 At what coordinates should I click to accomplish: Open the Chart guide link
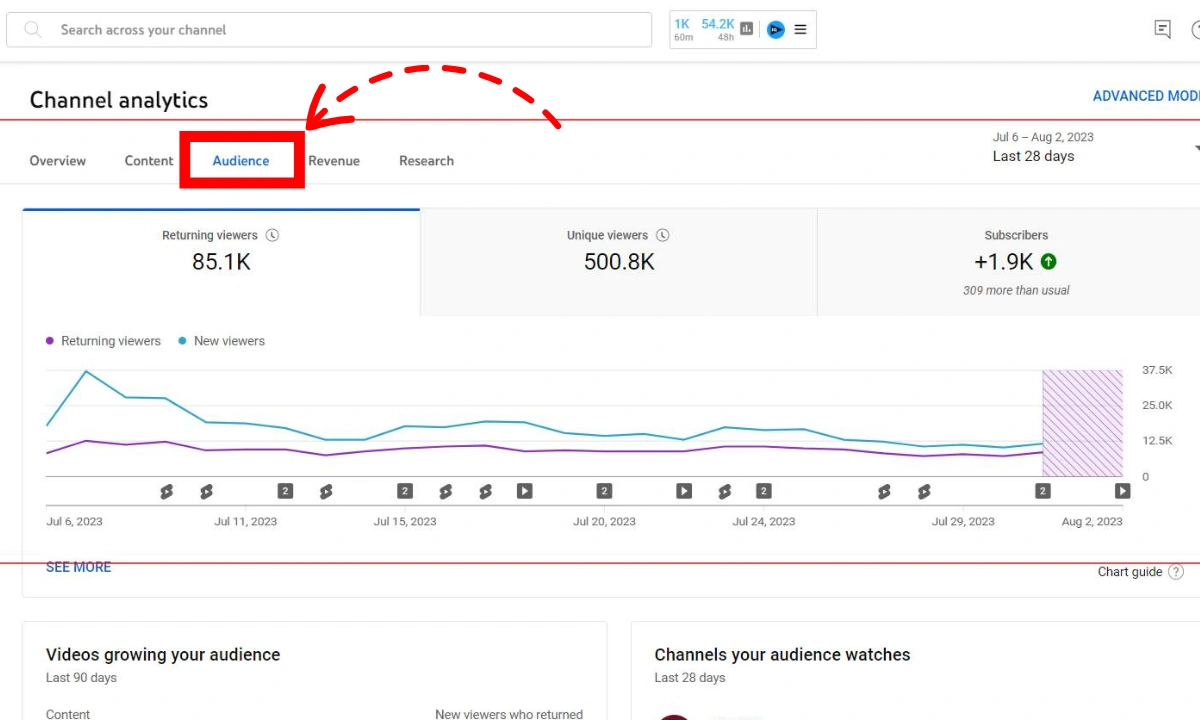point(1130,572)
